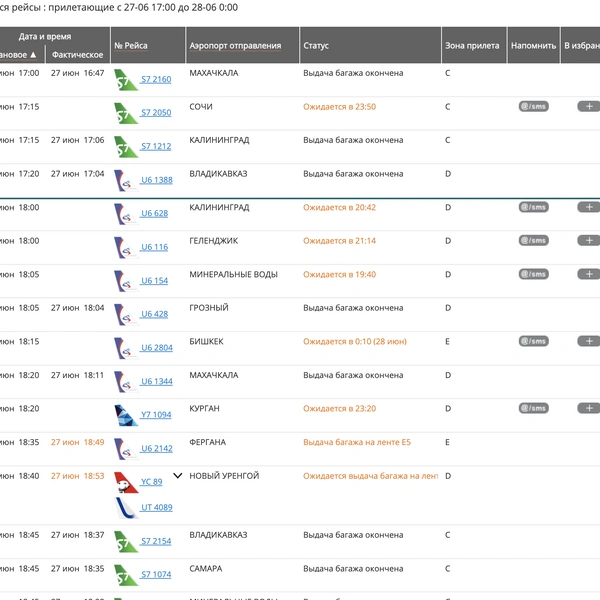Add Минеральные Воды flight U6 154 to favorites
Image resolution: width=600 pixels, height=600 pixels.
pos(589,274)
